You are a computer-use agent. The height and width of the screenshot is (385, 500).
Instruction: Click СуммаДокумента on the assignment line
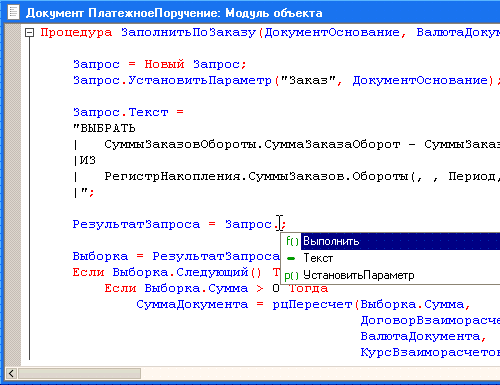coord(192,304)
